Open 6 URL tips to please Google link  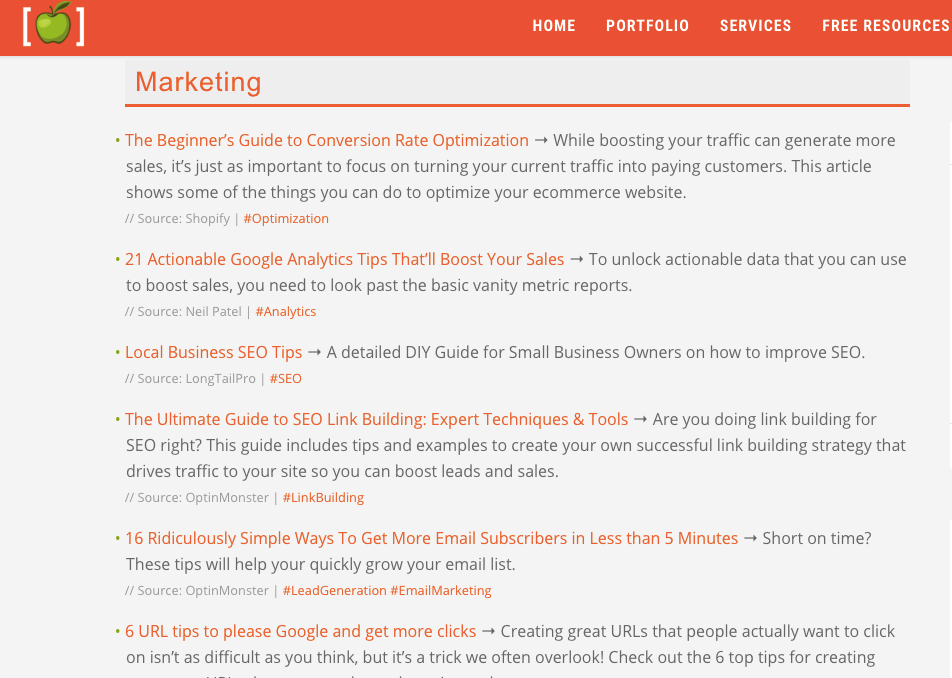pos(300,631)
